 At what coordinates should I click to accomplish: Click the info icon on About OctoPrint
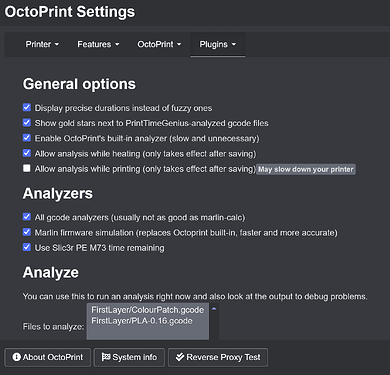tap(16, 357)
